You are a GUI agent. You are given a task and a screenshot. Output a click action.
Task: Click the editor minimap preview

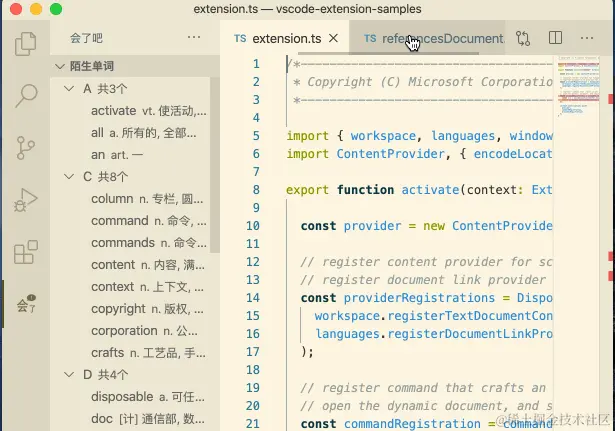click(579, 86)
